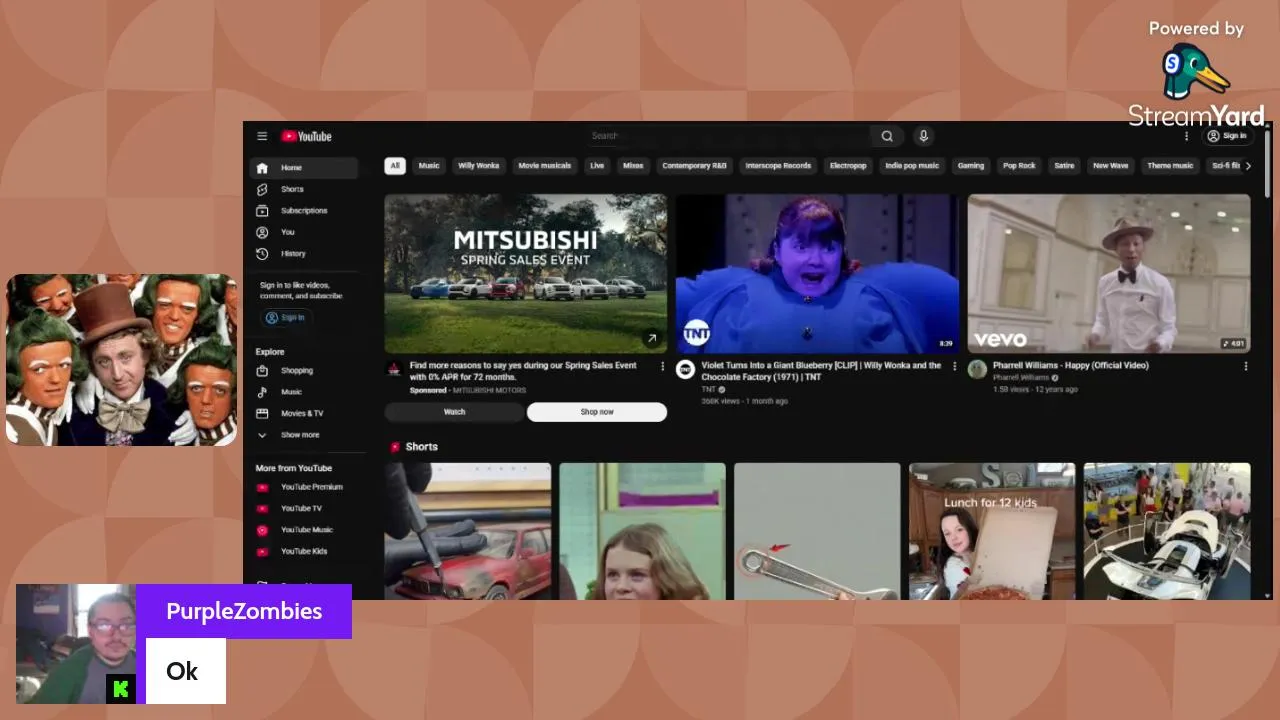
Task: Open the Mitsubishi Spring Sales Event thumbnail
Action: pos(526,274)
